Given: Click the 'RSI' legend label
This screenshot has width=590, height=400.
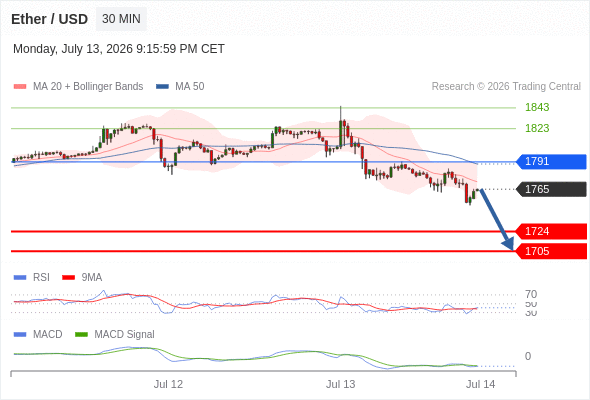Looking at the screenshot, I should point(41,277).
